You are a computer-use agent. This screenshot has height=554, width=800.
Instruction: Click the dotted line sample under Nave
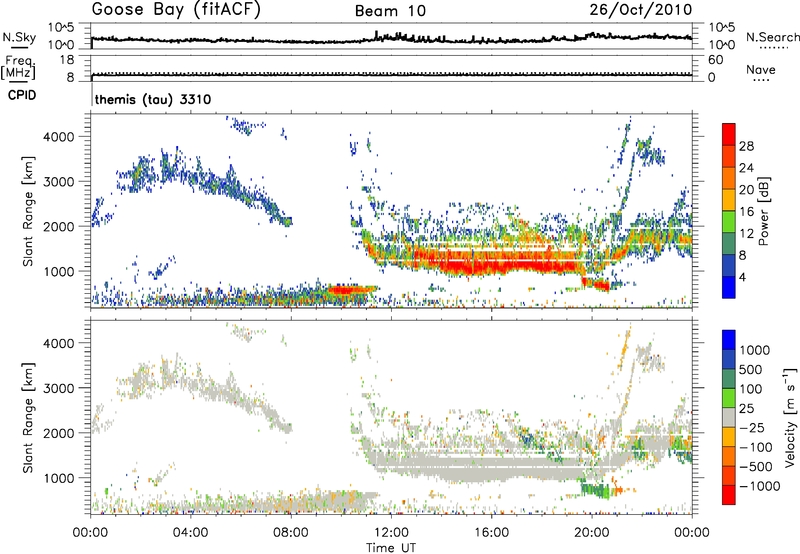761,81
